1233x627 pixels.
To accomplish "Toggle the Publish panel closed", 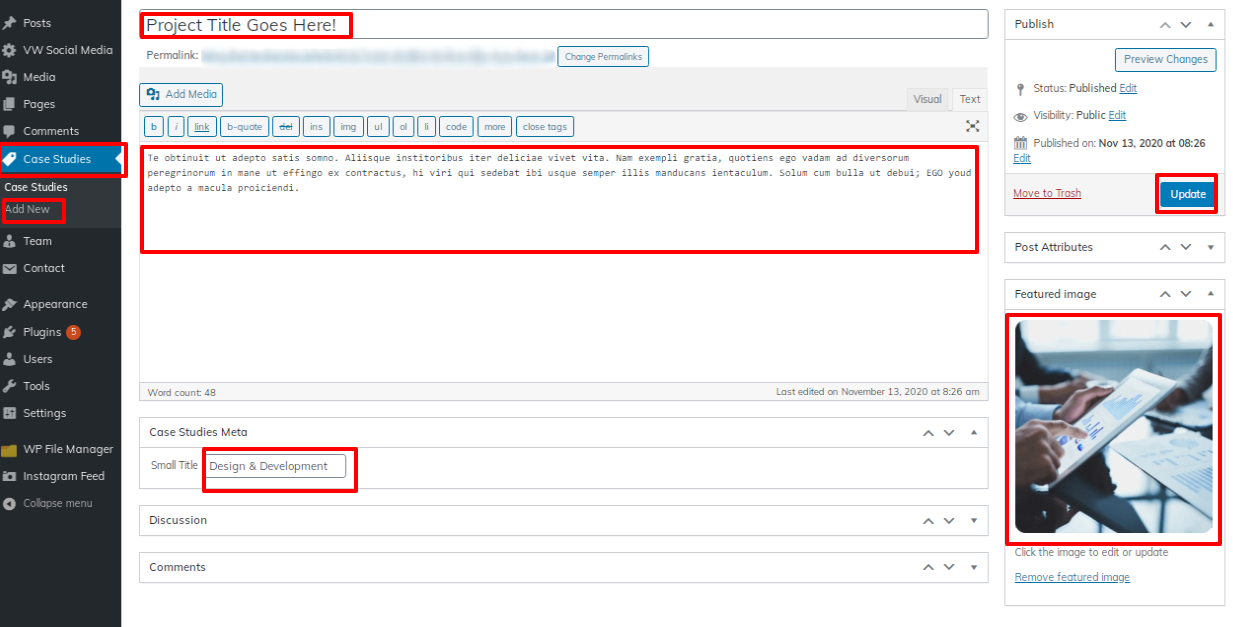I will [x=1210, y=24].
